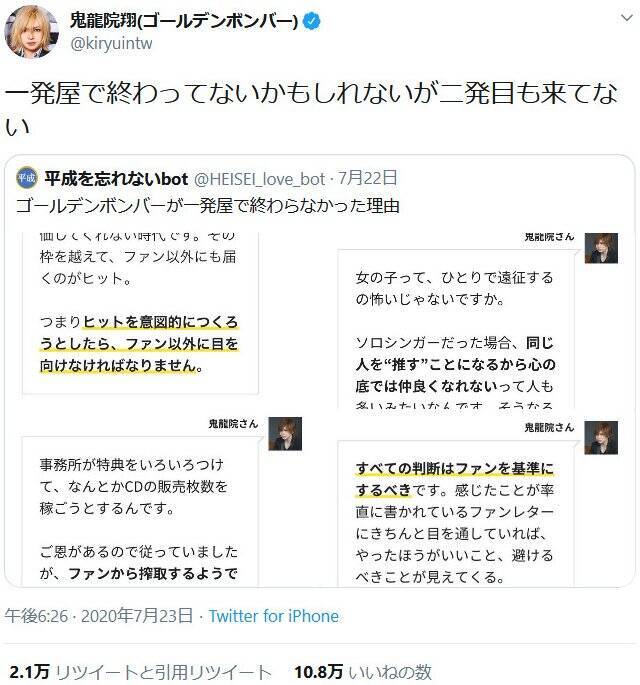The width and height of the screenshot is (640, 685).
Task: Click the blue verified badge icon
Action: [x=311, y=21]
